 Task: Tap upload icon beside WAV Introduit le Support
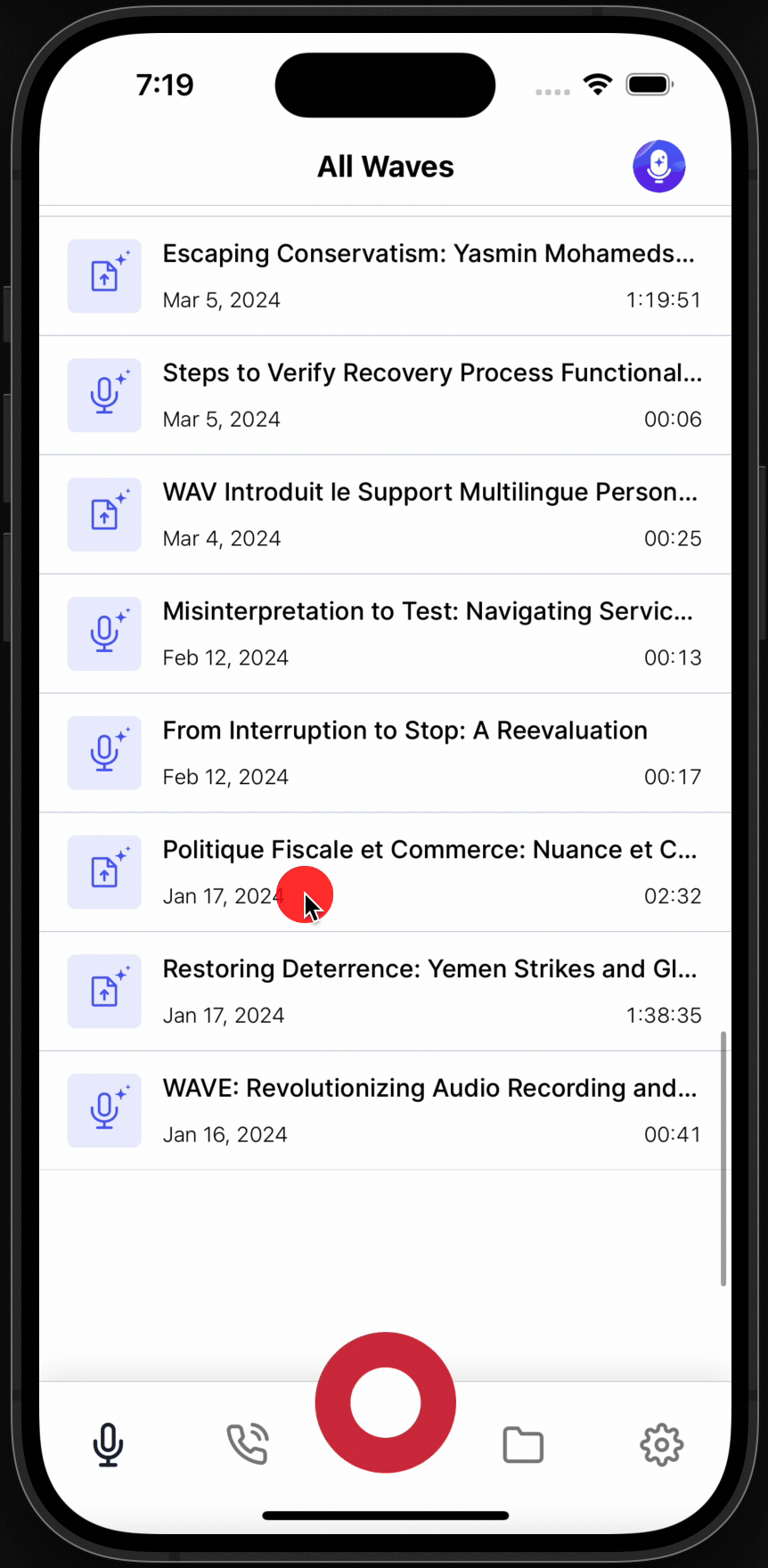(104, 514)
